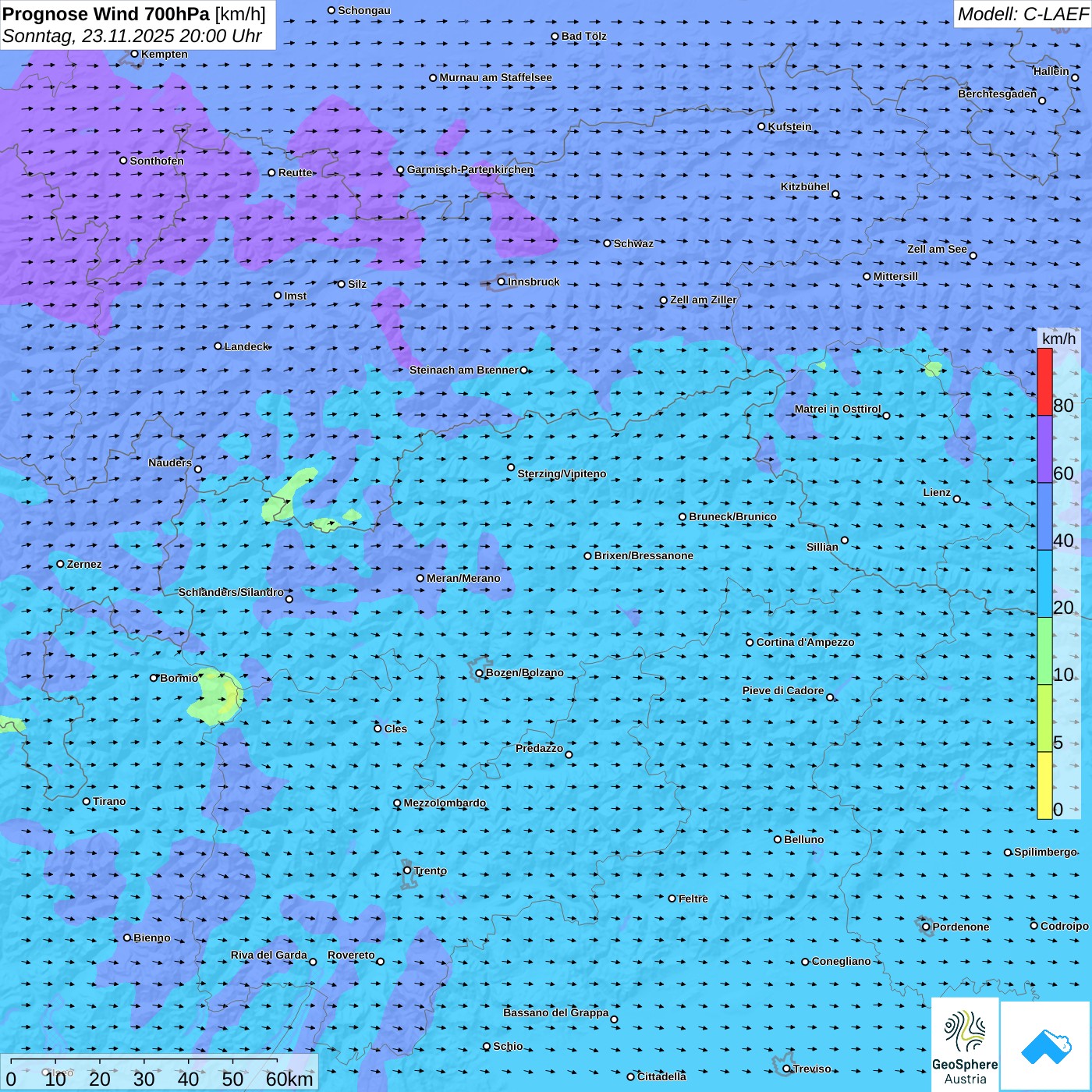Screen dimensions: 1092x1092
Task: Click the 'Bassano del Grappa' label
Action: [556, 1012]
